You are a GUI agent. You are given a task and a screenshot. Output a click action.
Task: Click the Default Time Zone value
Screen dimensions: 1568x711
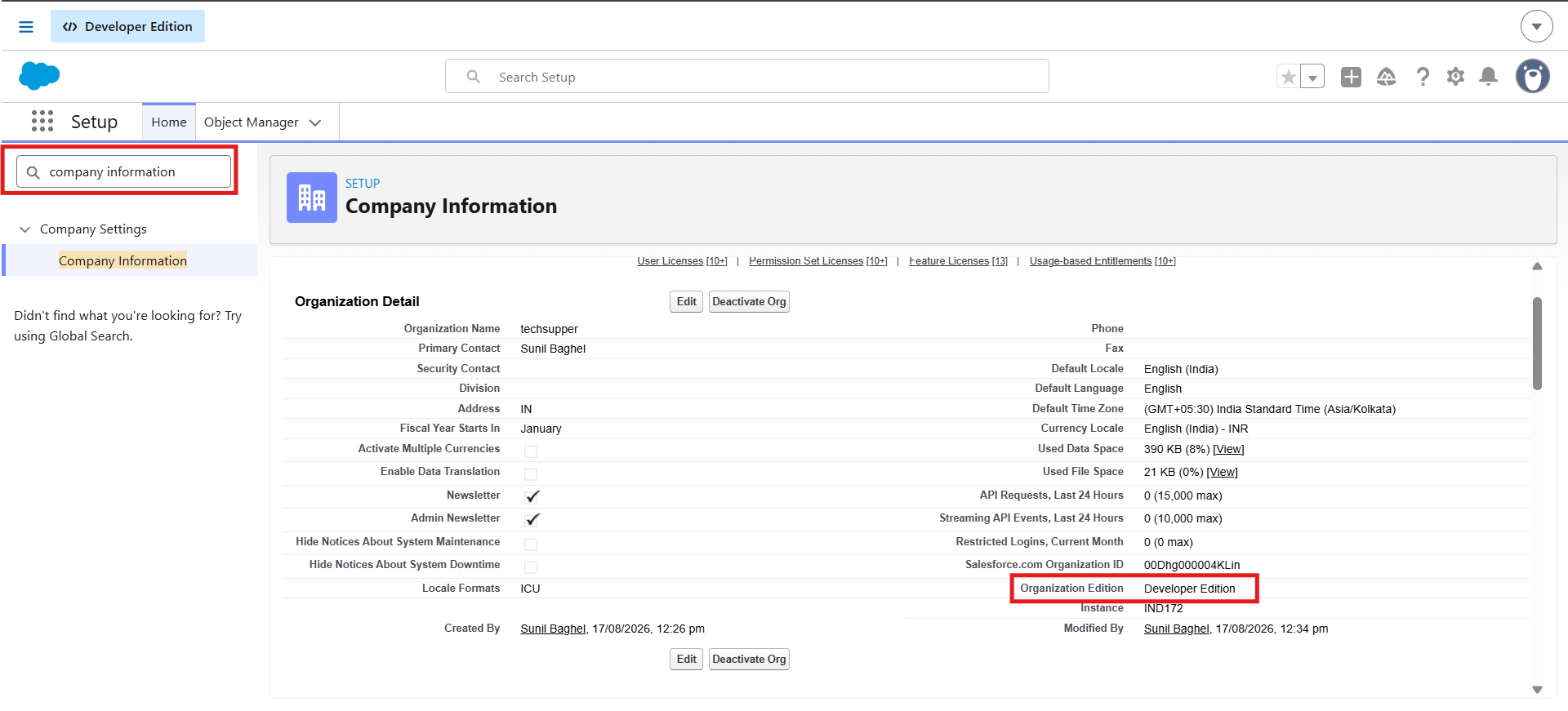1269,410
